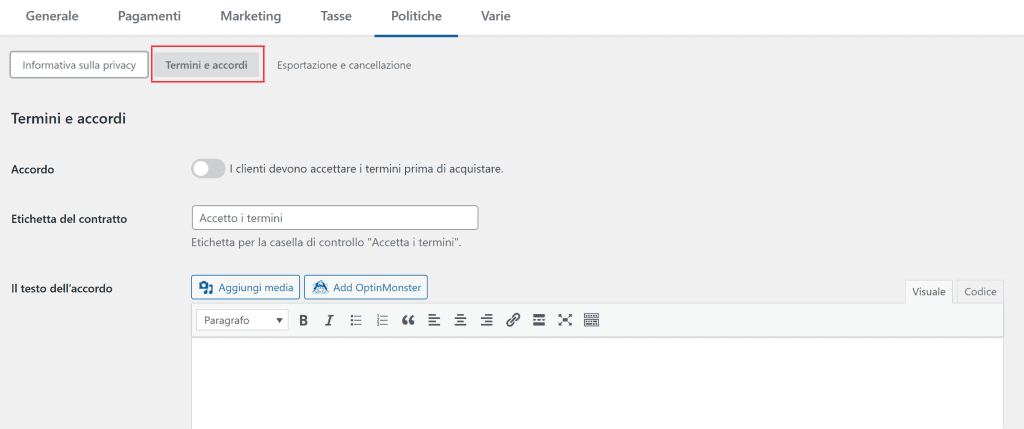Center align the agreement text

click(461, 320)
